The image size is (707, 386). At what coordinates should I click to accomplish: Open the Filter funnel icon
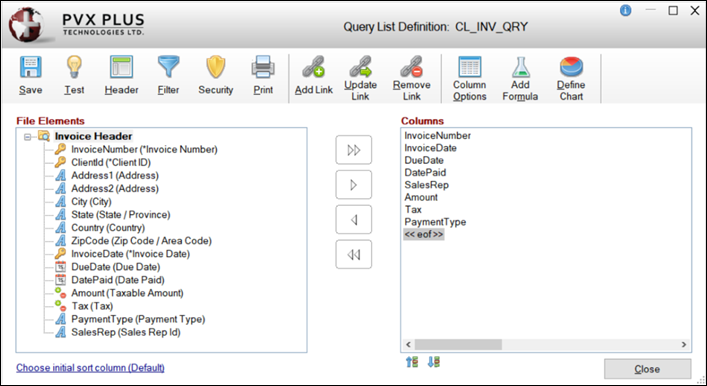[x=168, y=67]
